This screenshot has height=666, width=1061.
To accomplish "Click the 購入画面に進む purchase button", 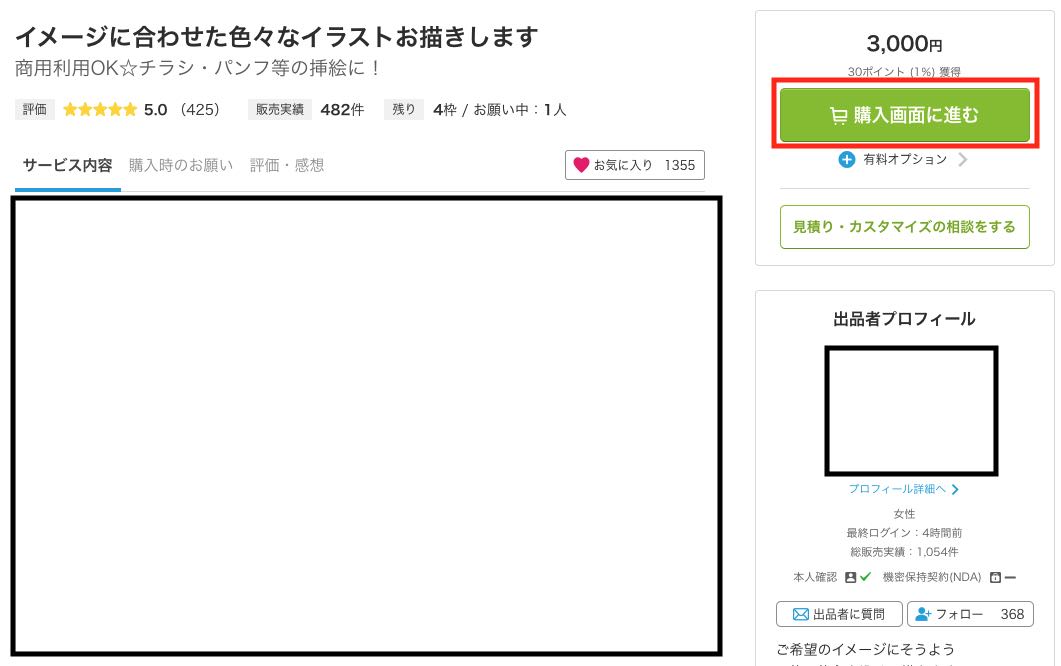I will tap(904, 115).
